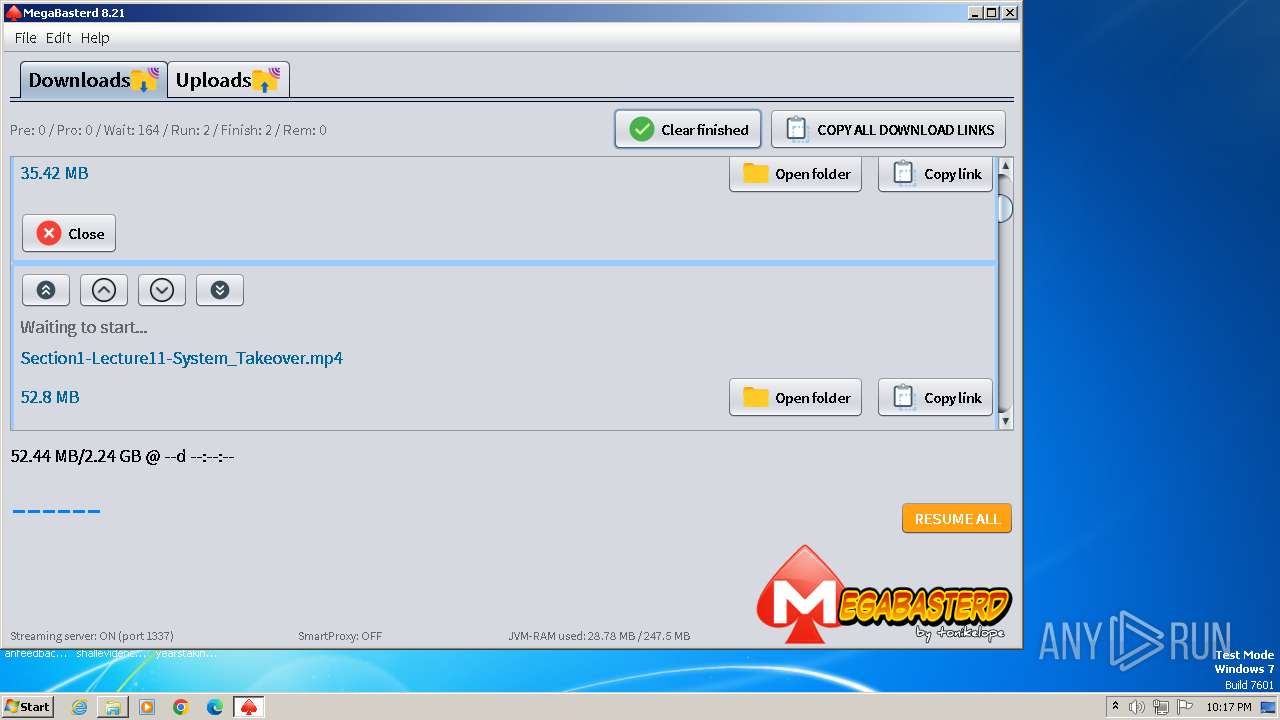Click the 10:17 PM taskbar clock
This screenshot has height=720, width=1280.
(1229, 707)
